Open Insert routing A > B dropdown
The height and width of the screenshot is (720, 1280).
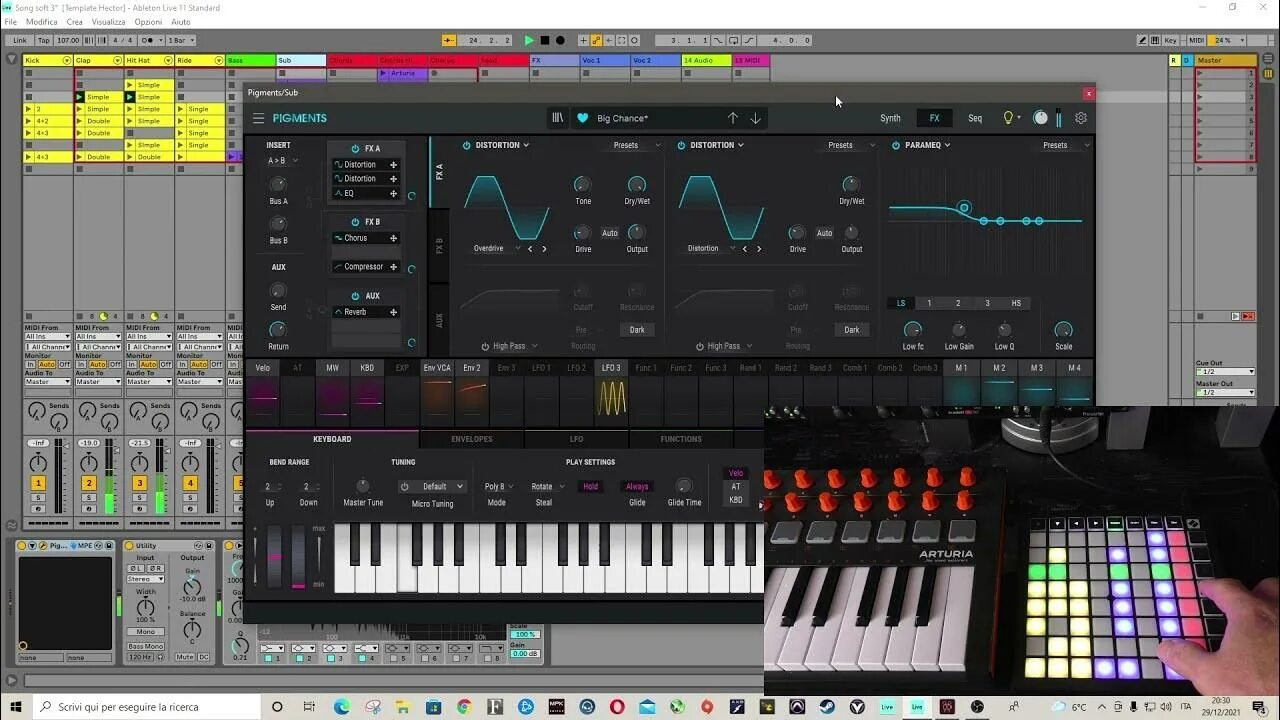click(282, 161)
